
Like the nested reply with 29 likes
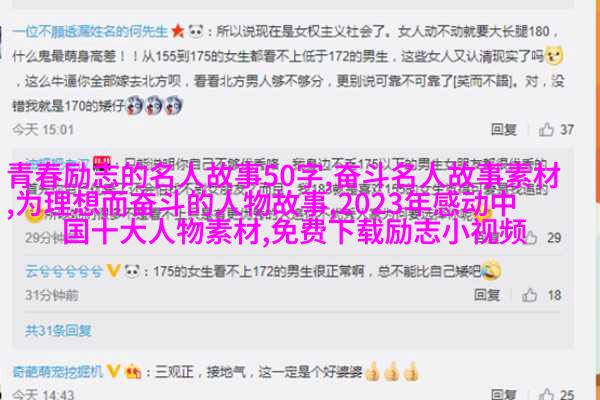[530, 238]
